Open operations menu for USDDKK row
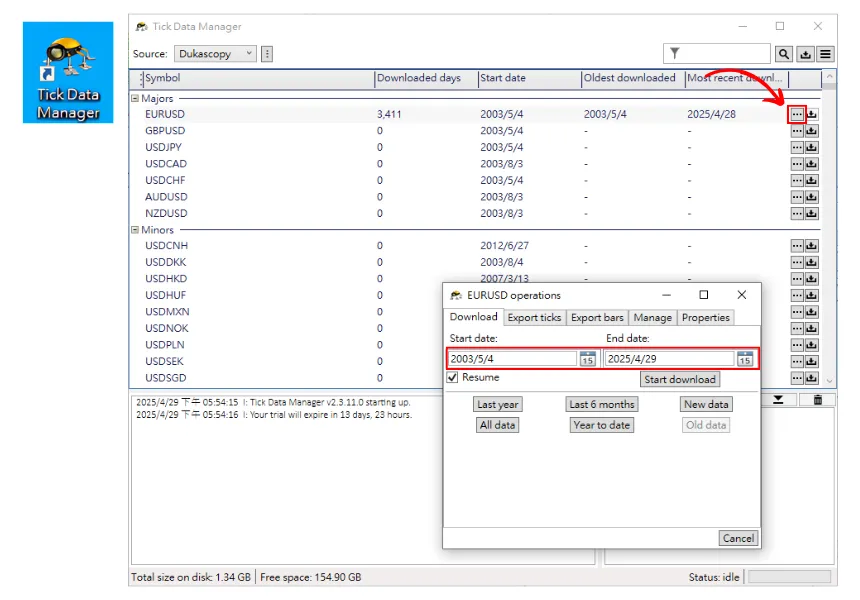The image size is (860, 600). tap(797, 262)
